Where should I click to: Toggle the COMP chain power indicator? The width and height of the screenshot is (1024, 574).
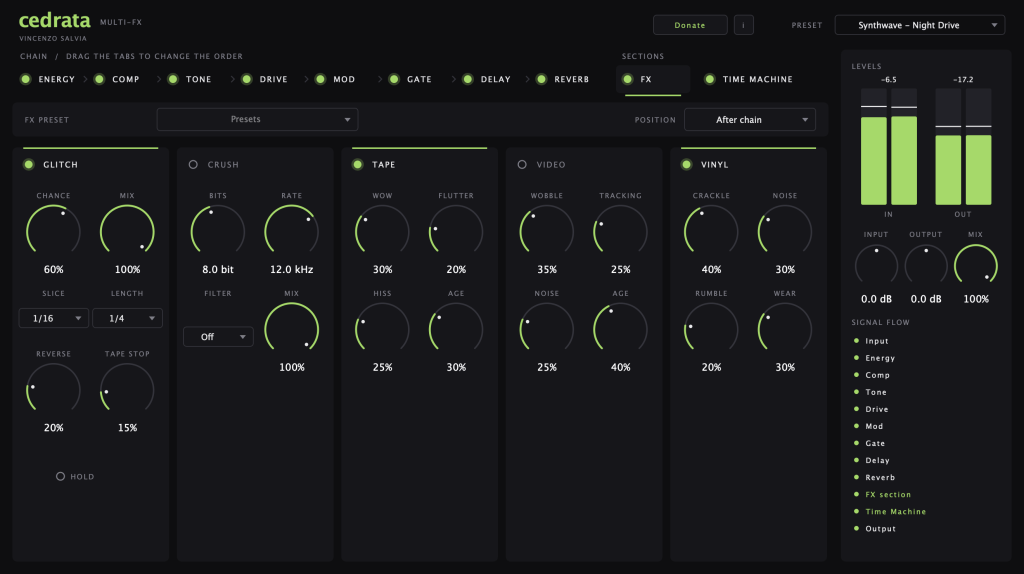tap(99, 79)
